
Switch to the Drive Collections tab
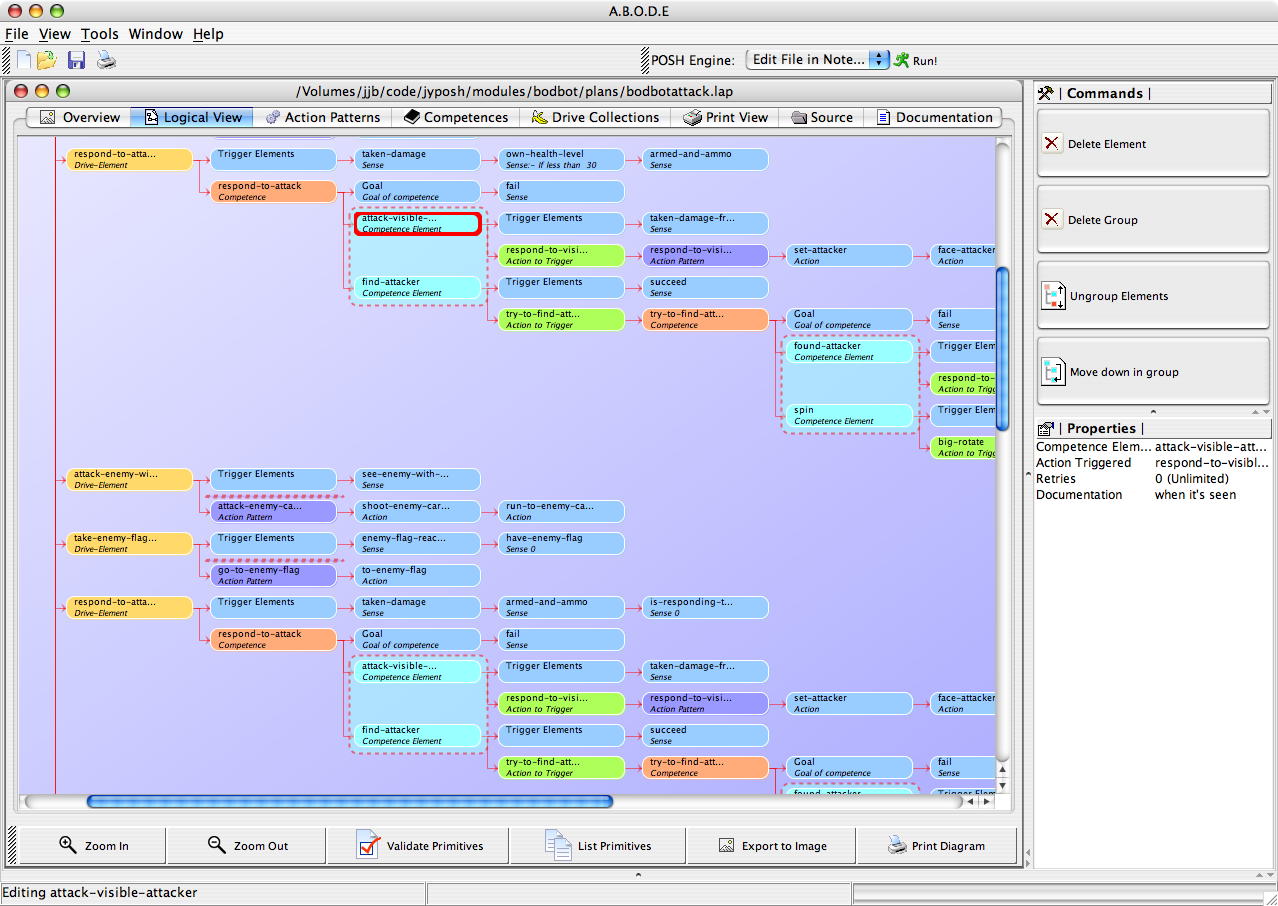coord(595,117)
